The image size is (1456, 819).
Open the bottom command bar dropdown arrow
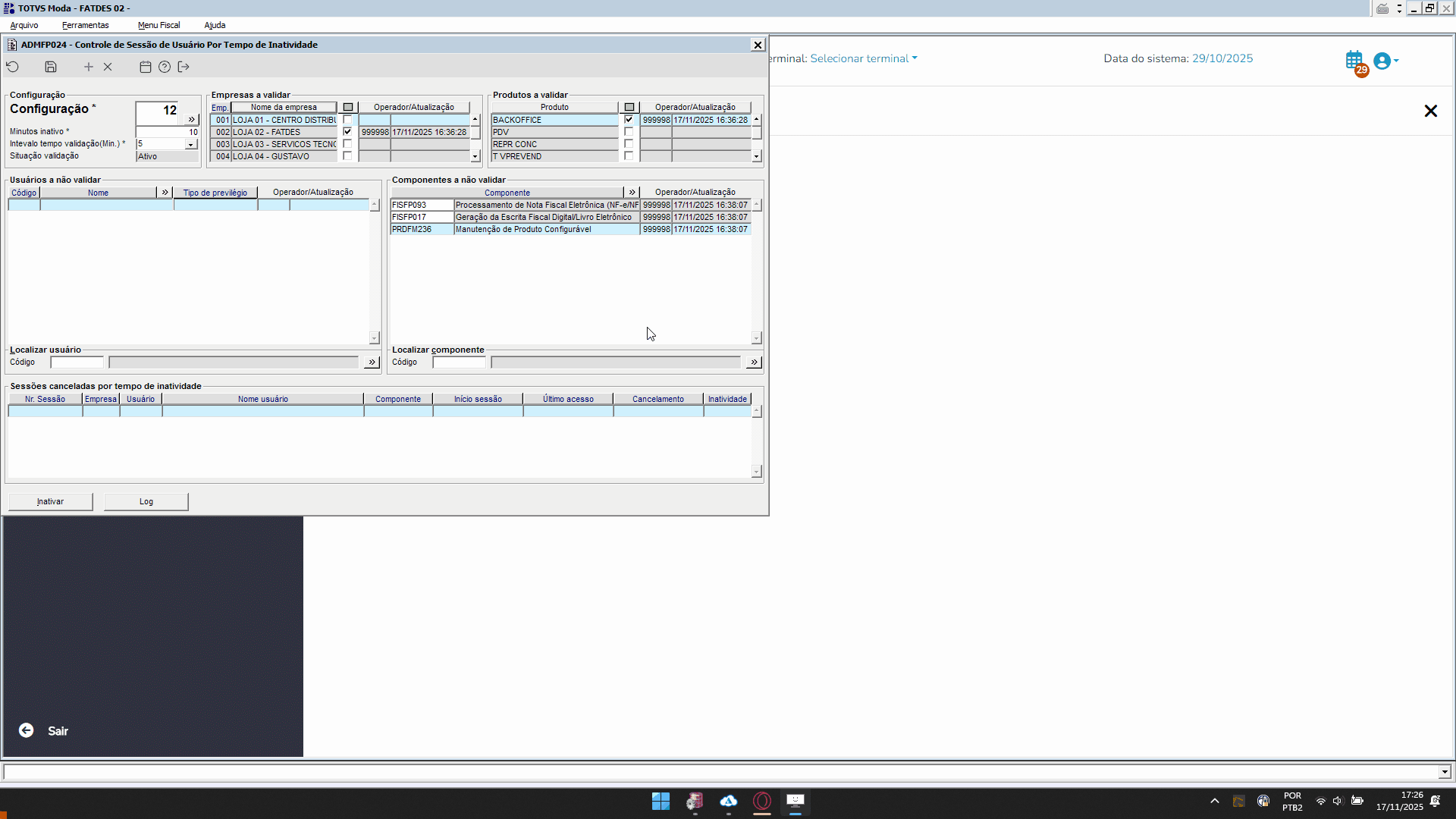[x=1445, y=772]
